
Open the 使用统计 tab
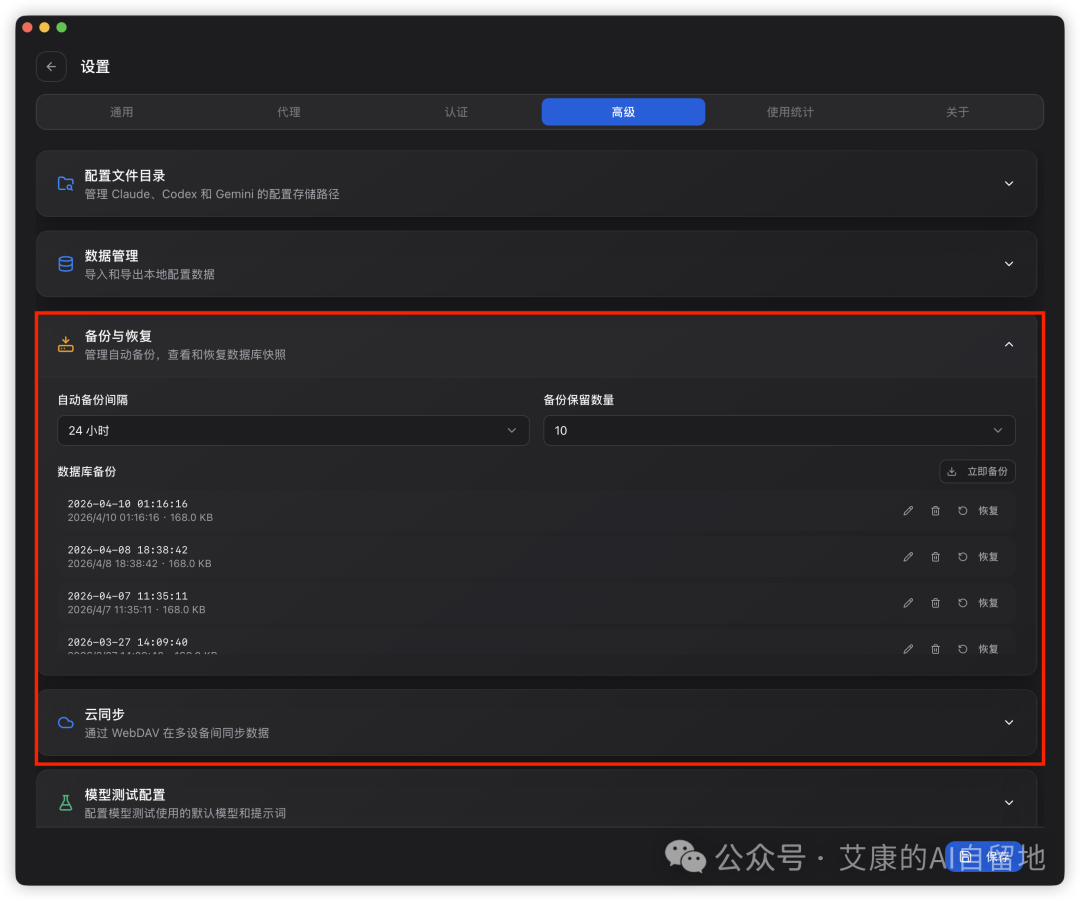[x=790, y=112]
